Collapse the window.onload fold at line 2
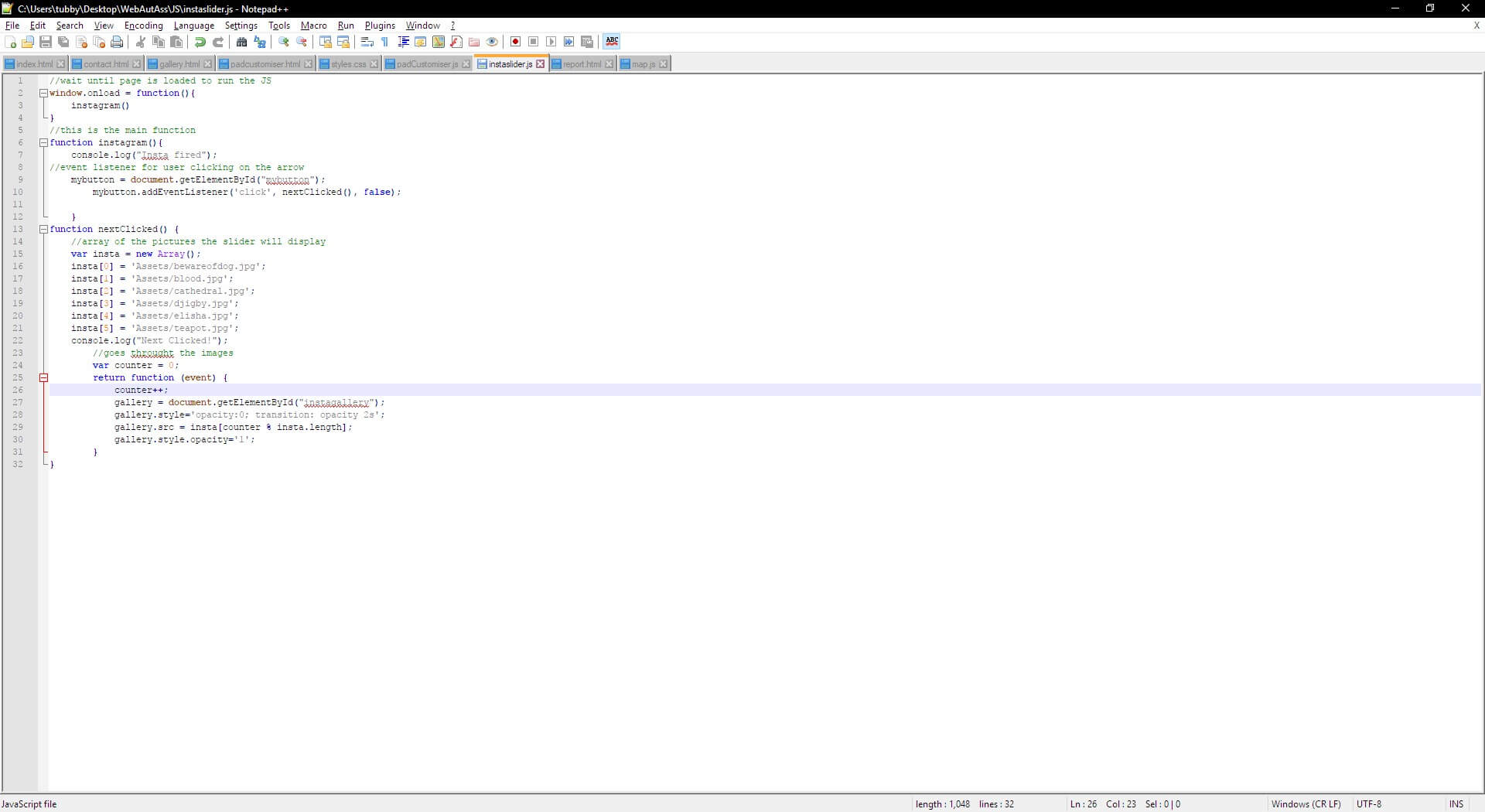Screen dimensions: 1485x812 (x=43, y=93)
